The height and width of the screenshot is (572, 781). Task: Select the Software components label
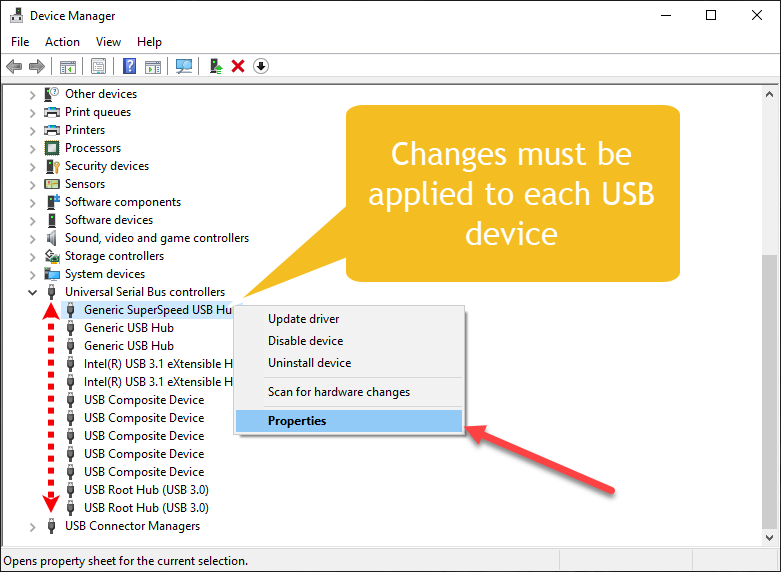(x=123, y=202)
